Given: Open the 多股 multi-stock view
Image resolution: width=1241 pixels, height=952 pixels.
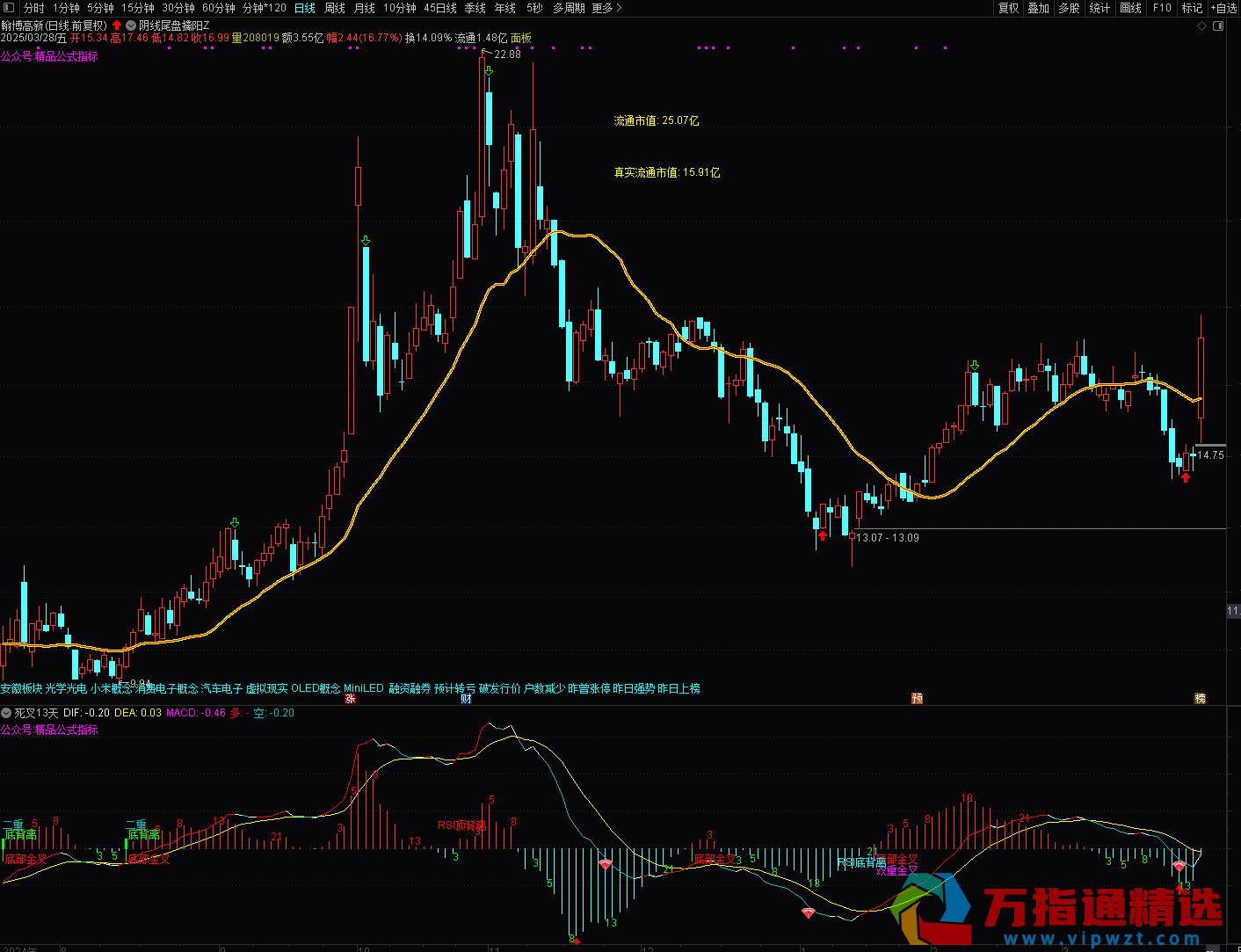Looking at the screenshot, I should coord(1069,8).
